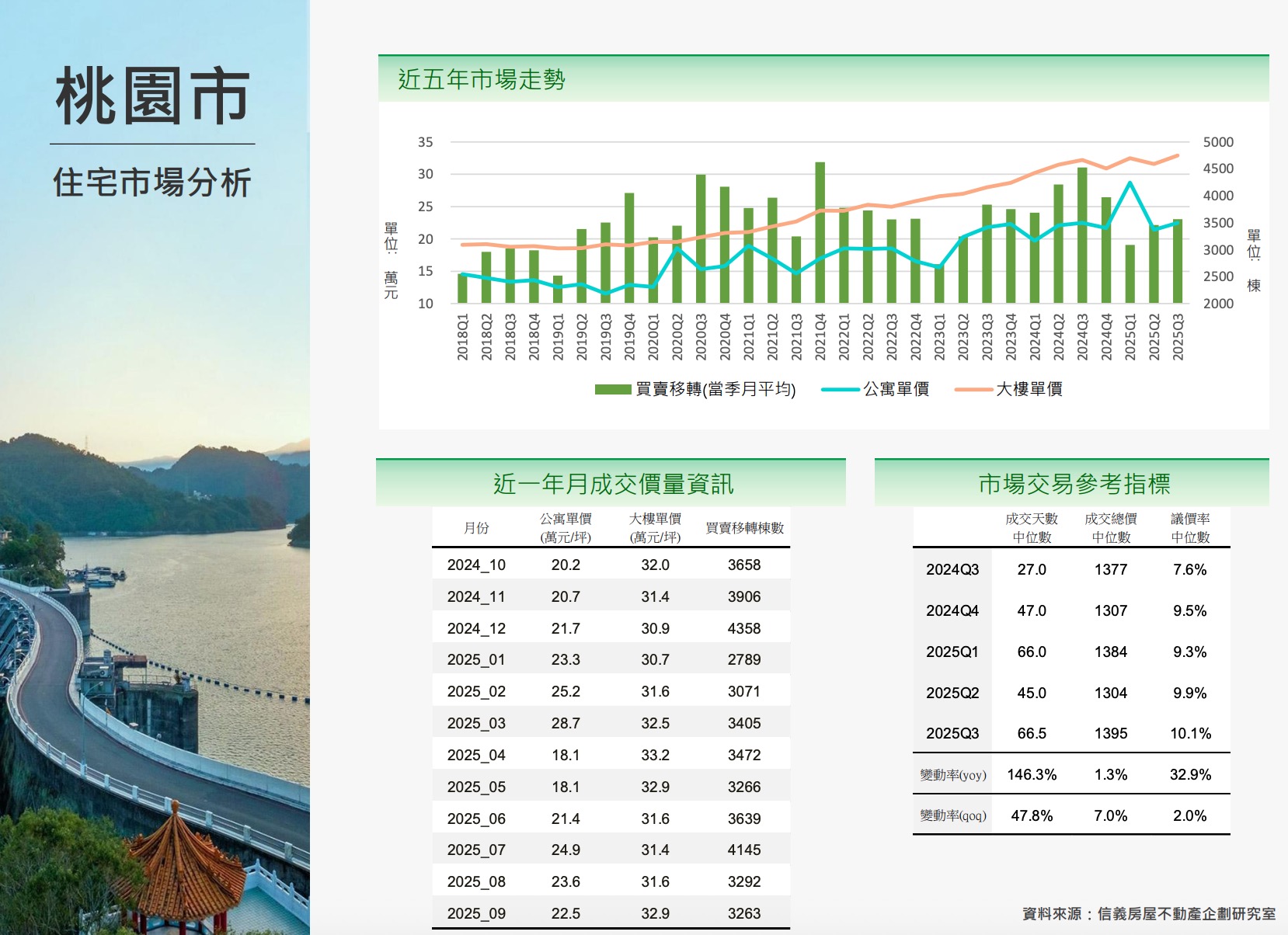Click the 桃園市 main title

pos(153,96)
